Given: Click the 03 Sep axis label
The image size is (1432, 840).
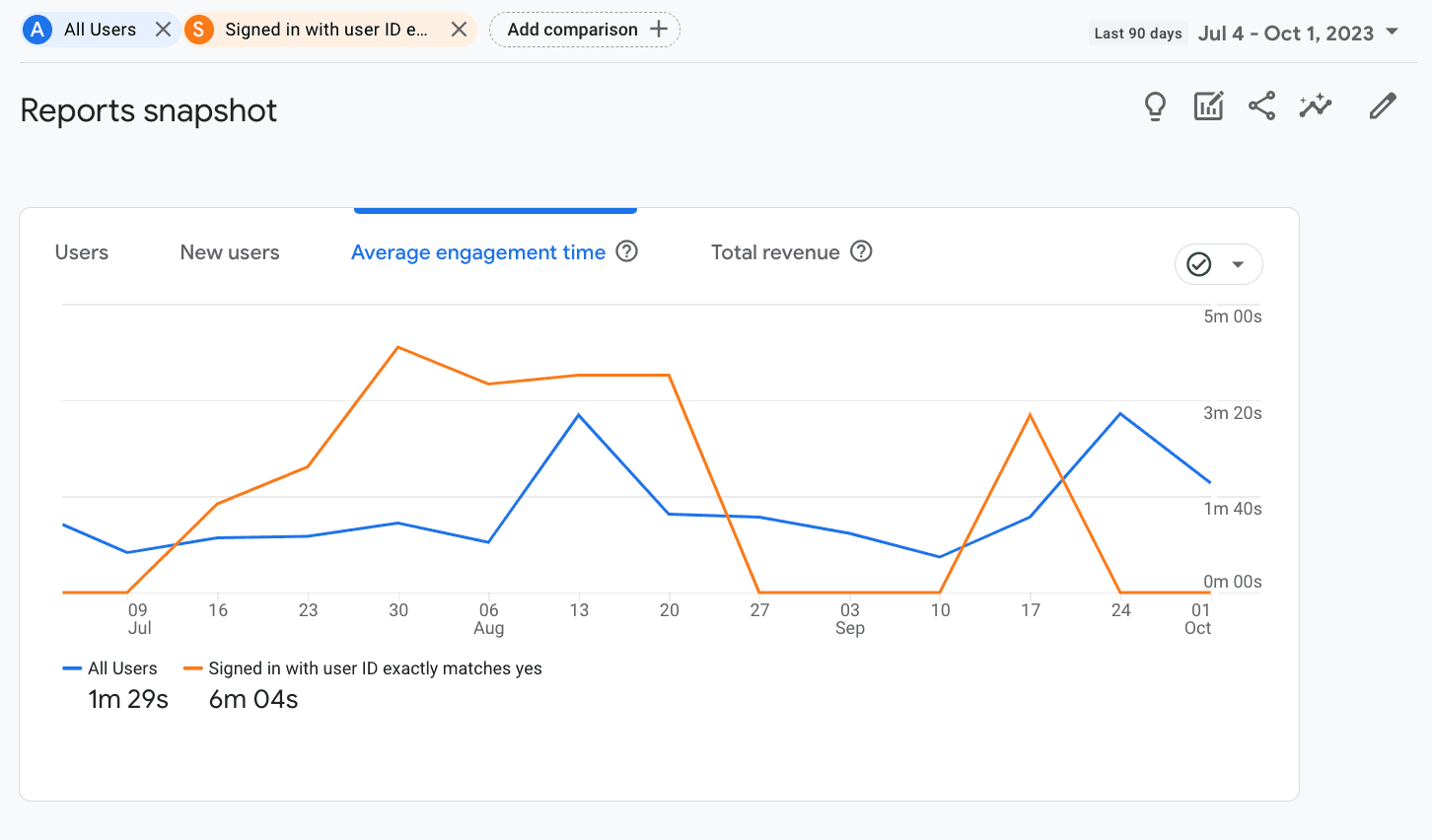Looking at the screenshot, I should pos(850,619).
